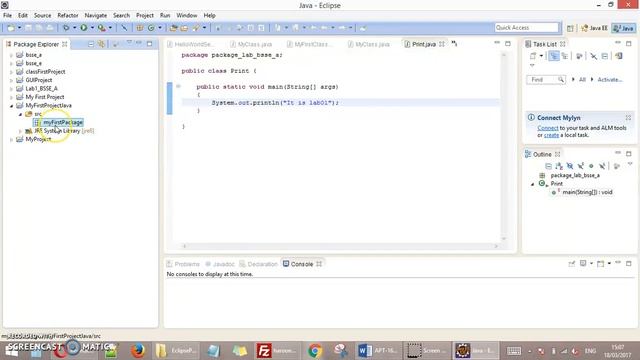
Task: Toggle Hide Fields in Outline view
Action: [x=570, y=166]
